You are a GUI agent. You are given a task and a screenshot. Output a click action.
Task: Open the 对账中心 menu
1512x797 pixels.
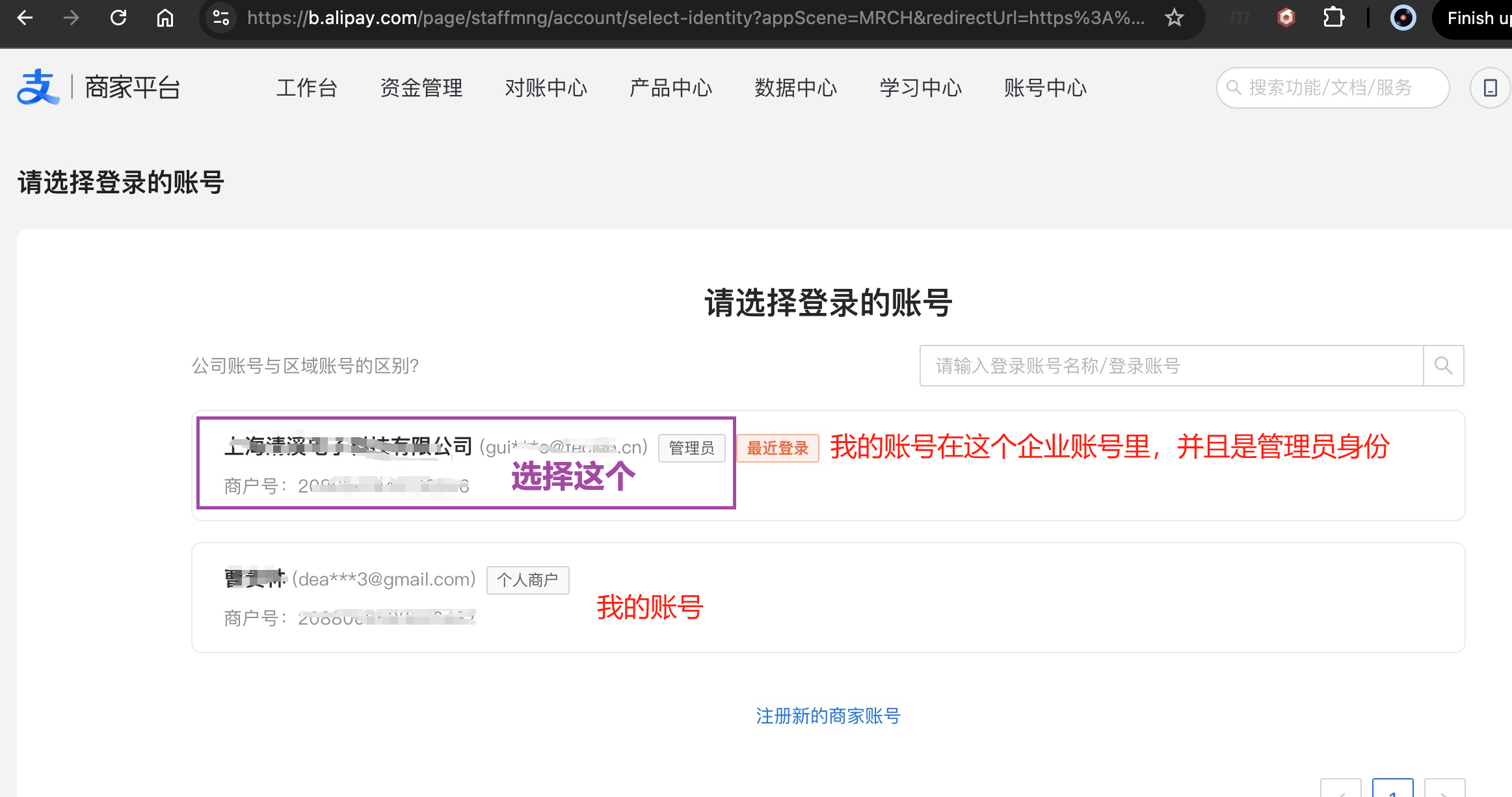tap(546, 88)
